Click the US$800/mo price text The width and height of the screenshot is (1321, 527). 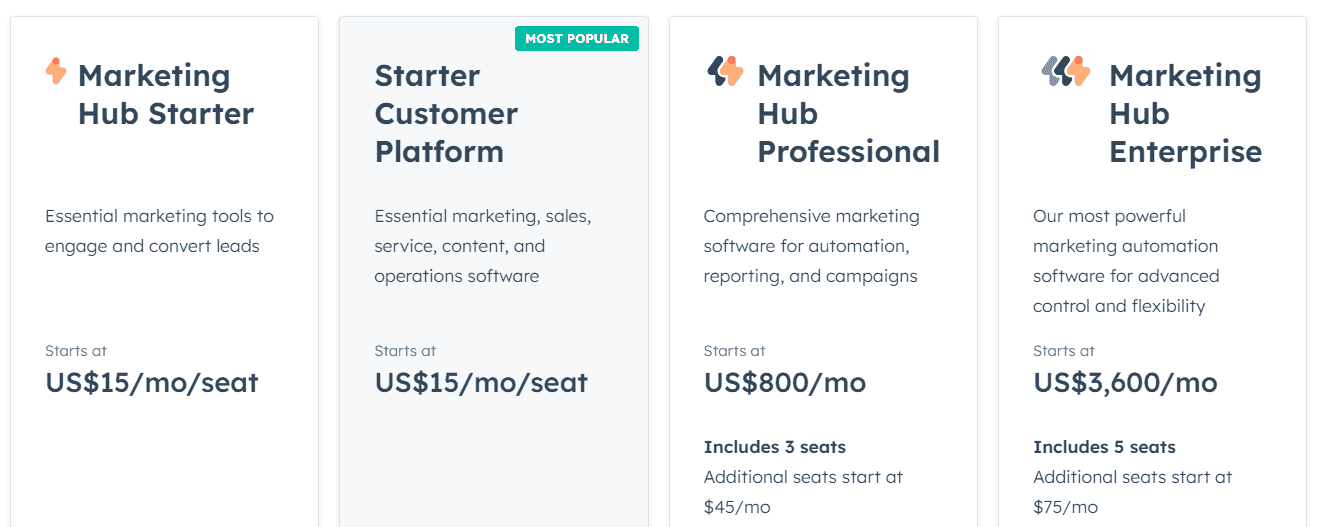click(785, 383)
